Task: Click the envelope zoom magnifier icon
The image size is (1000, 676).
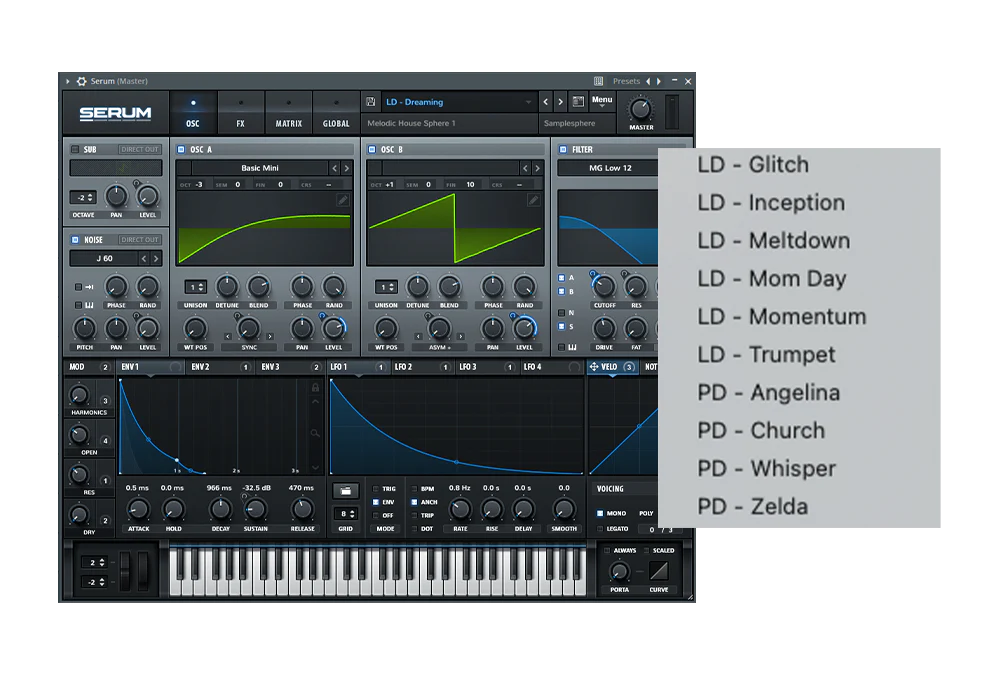Action: [316, 433]
